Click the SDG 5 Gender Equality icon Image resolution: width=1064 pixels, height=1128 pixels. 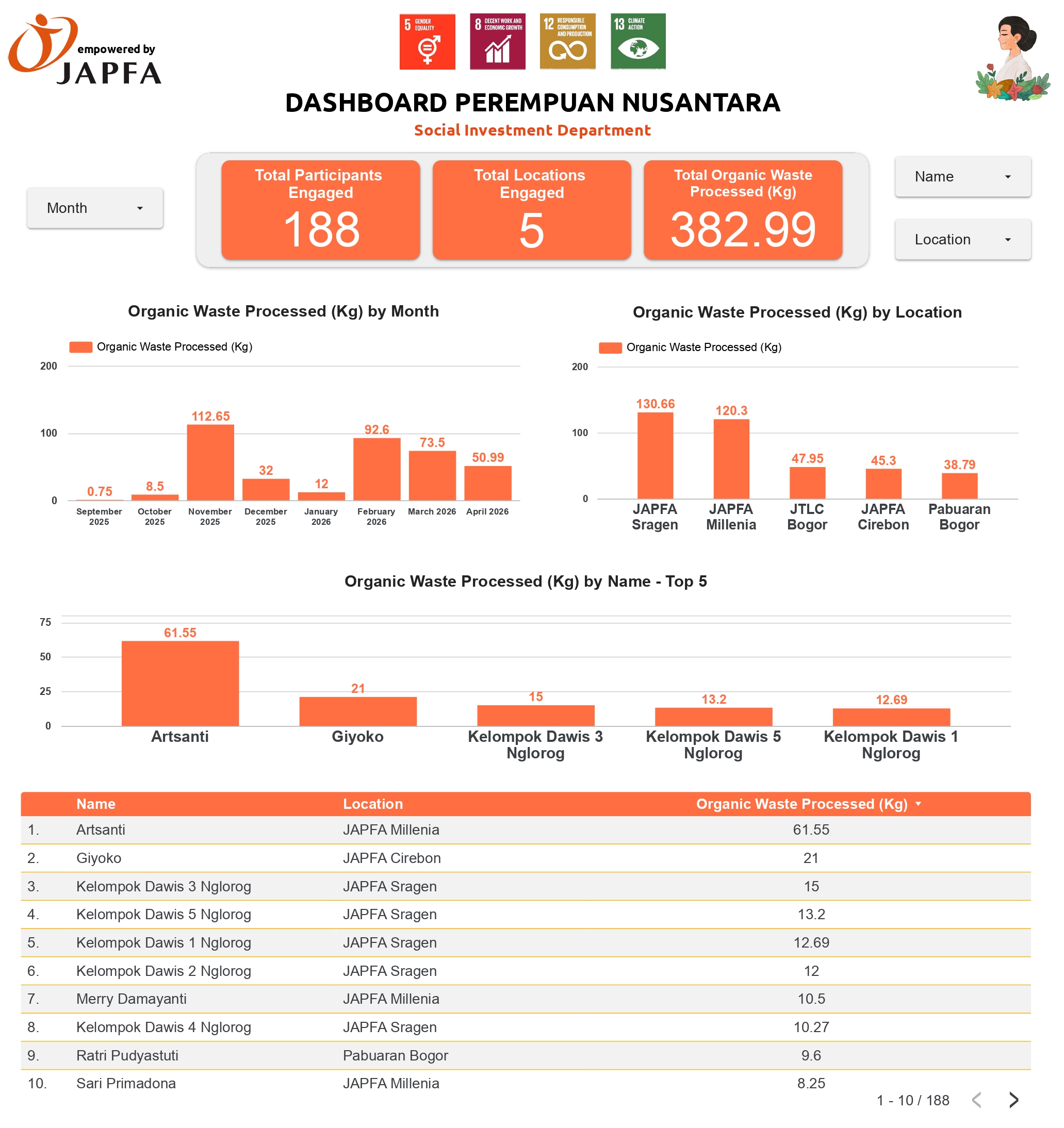427,40
